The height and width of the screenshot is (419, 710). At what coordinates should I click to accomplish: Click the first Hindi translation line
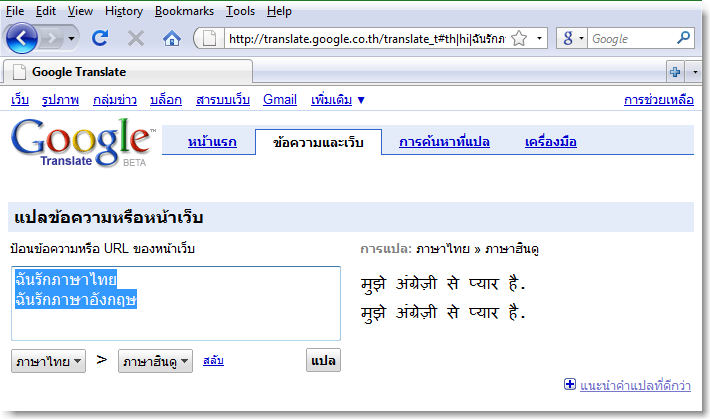[443, 284]
